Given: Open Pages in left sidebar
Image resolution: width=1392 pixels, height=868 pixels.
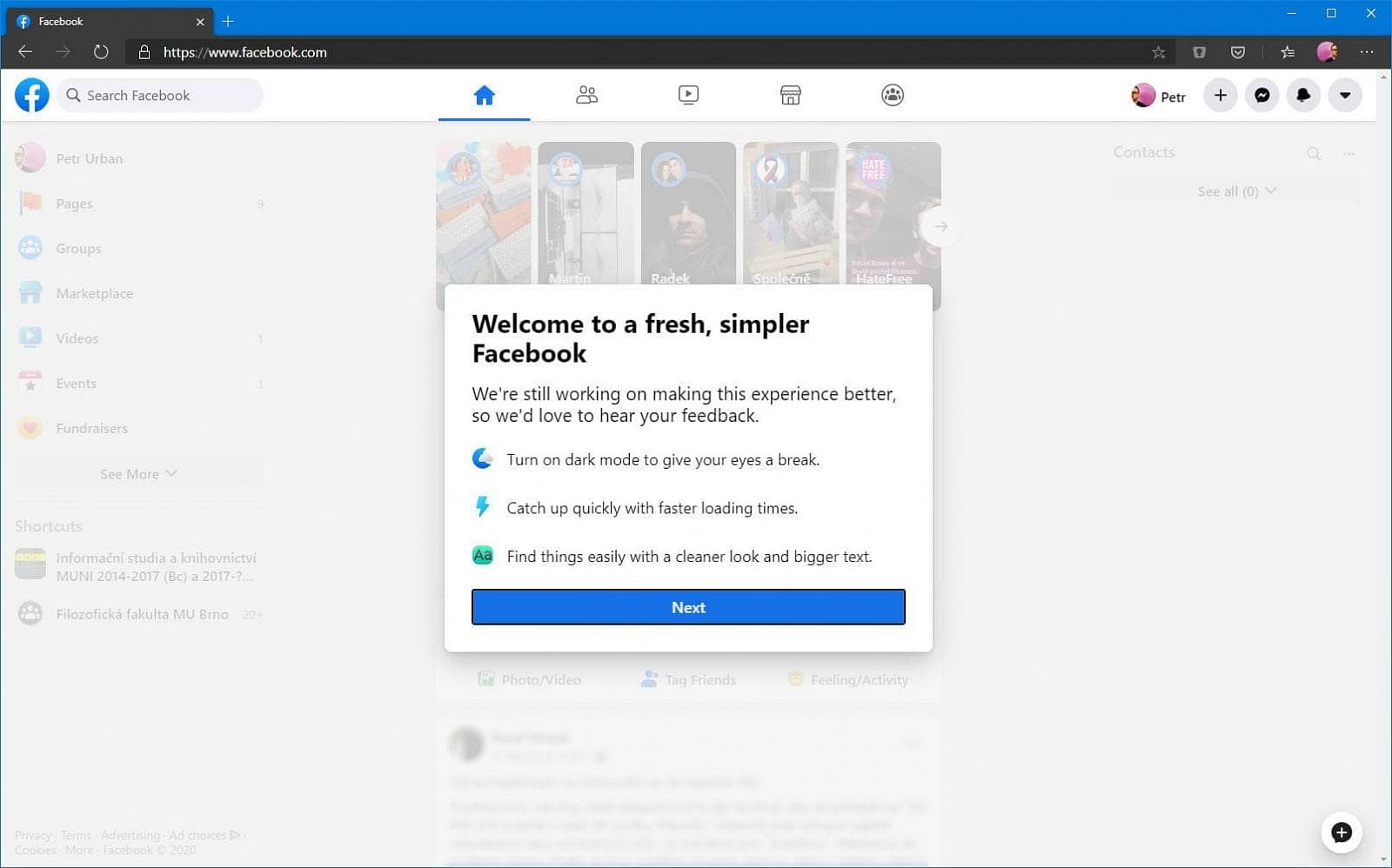Looking at the screenshot, I should click(x=139, y=204).
